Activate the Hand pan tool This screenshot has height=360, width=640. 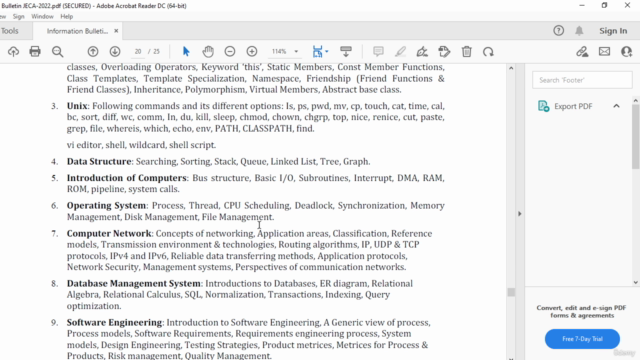(208, 51)
